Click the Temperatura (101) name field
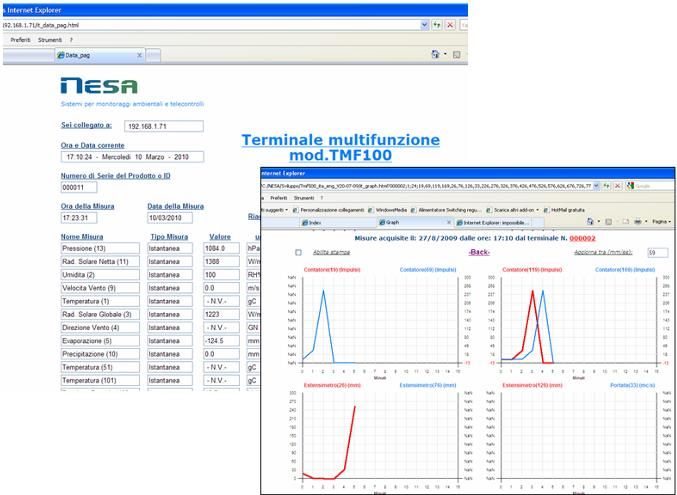This screenshot has width=677, height=495. click(100, 381)
